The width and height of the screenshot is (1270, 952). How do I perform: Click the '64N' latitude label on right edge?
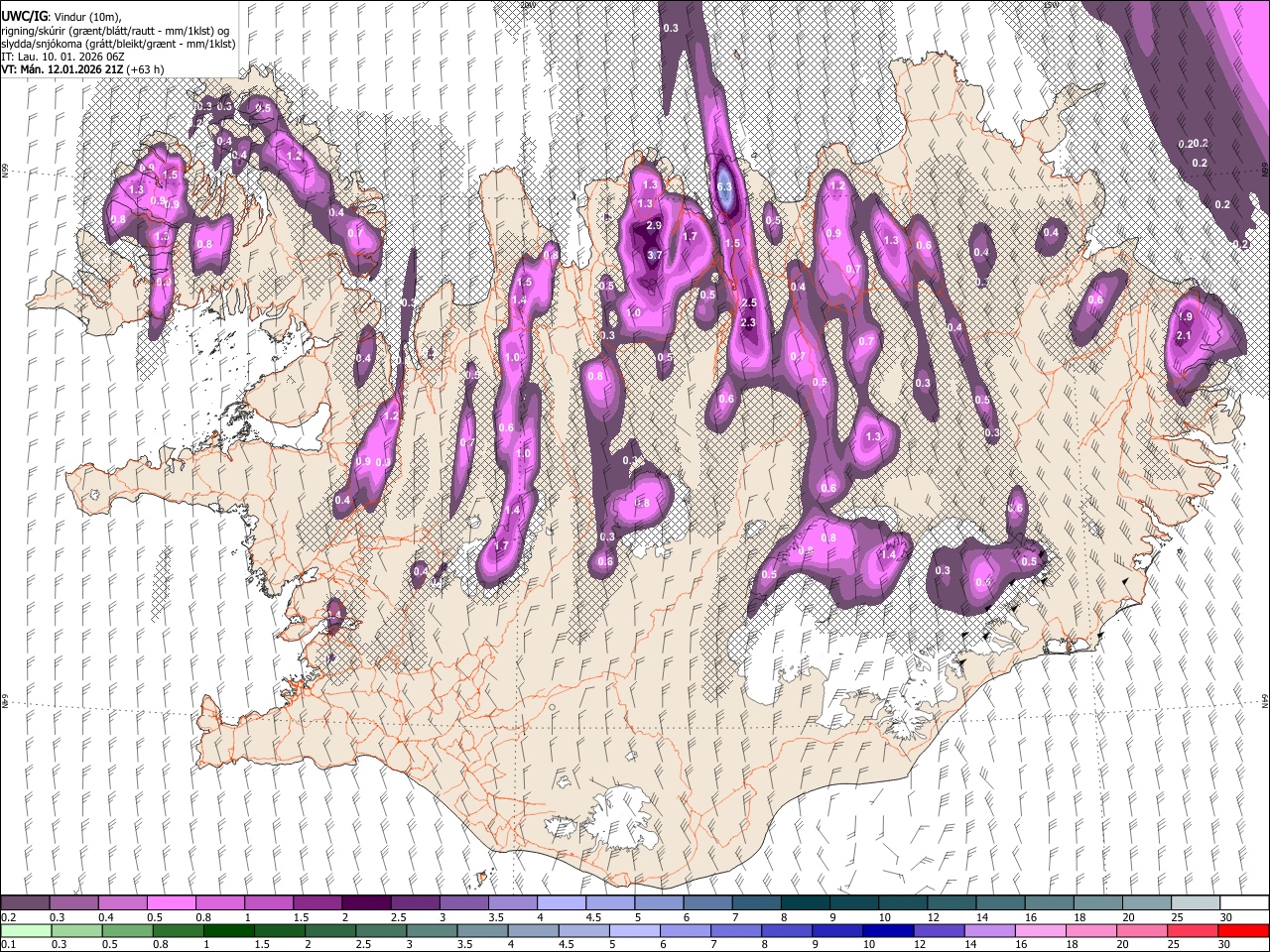point(1265,700)
